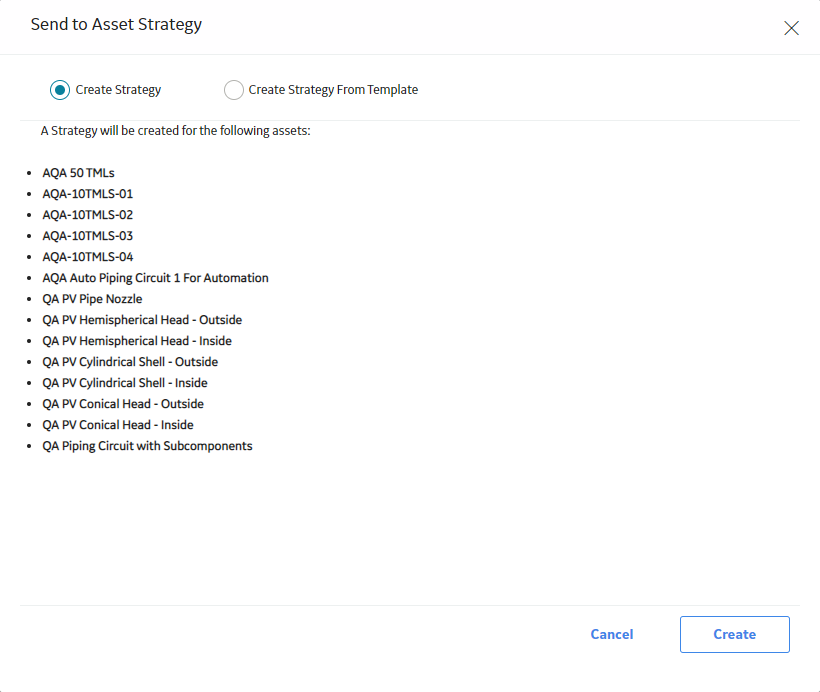Select the Create Strategy radio button

[60, 90]
